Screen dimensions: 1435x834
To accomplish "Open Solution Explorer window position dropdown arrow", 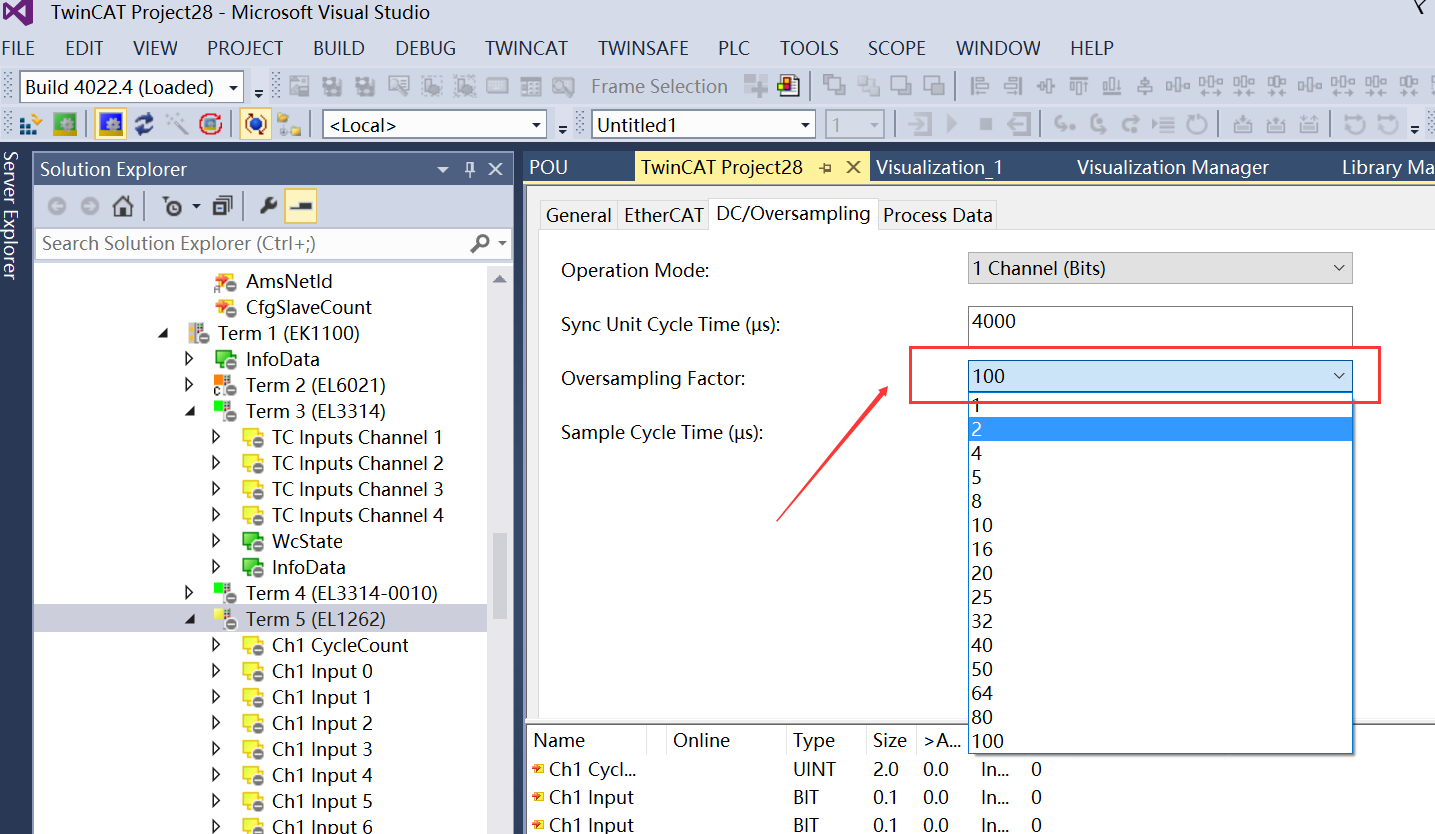I will pos(444,170).
